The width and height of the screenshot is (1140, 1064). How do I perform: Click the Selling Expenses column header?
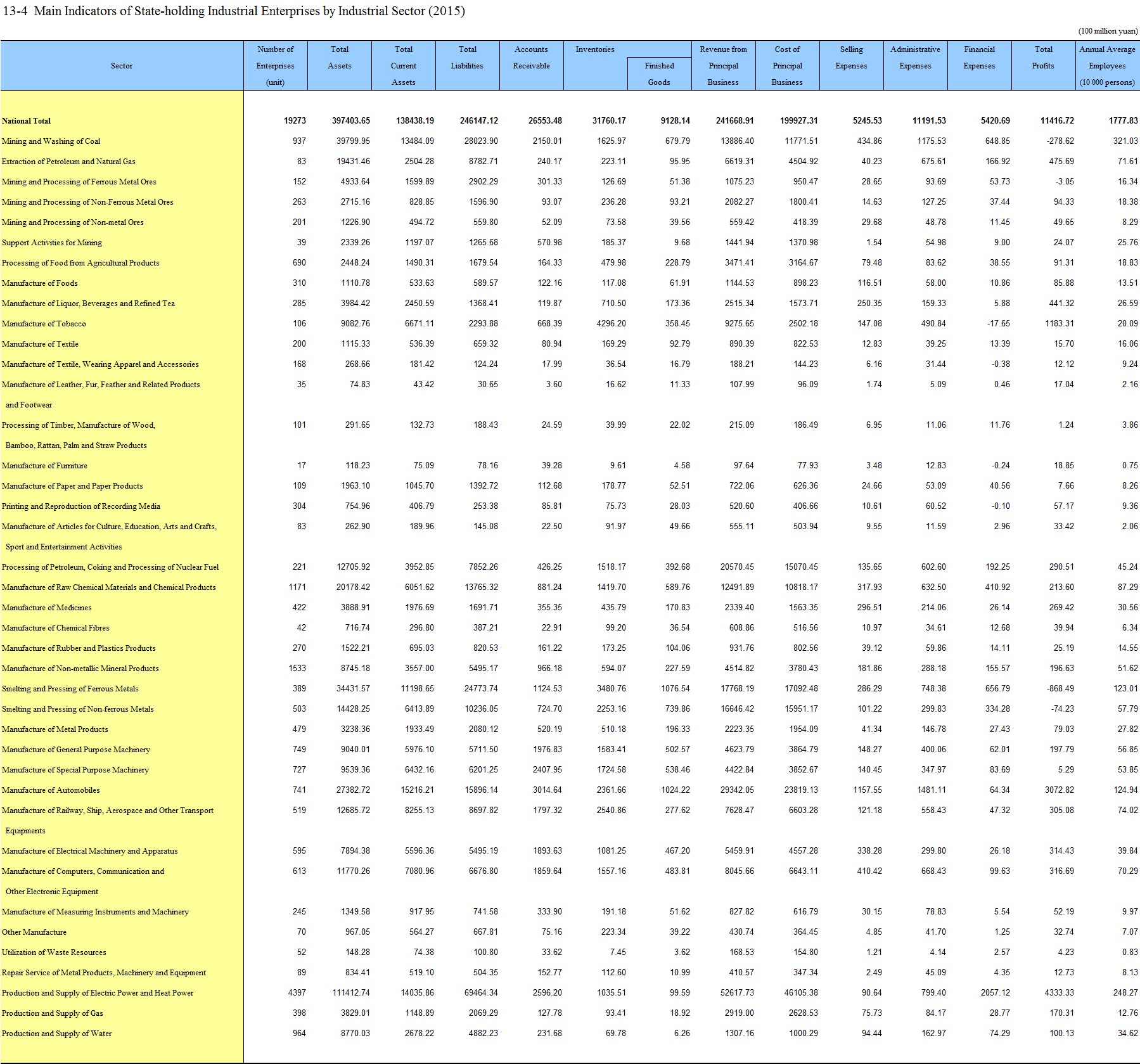[x=851, y=58]
